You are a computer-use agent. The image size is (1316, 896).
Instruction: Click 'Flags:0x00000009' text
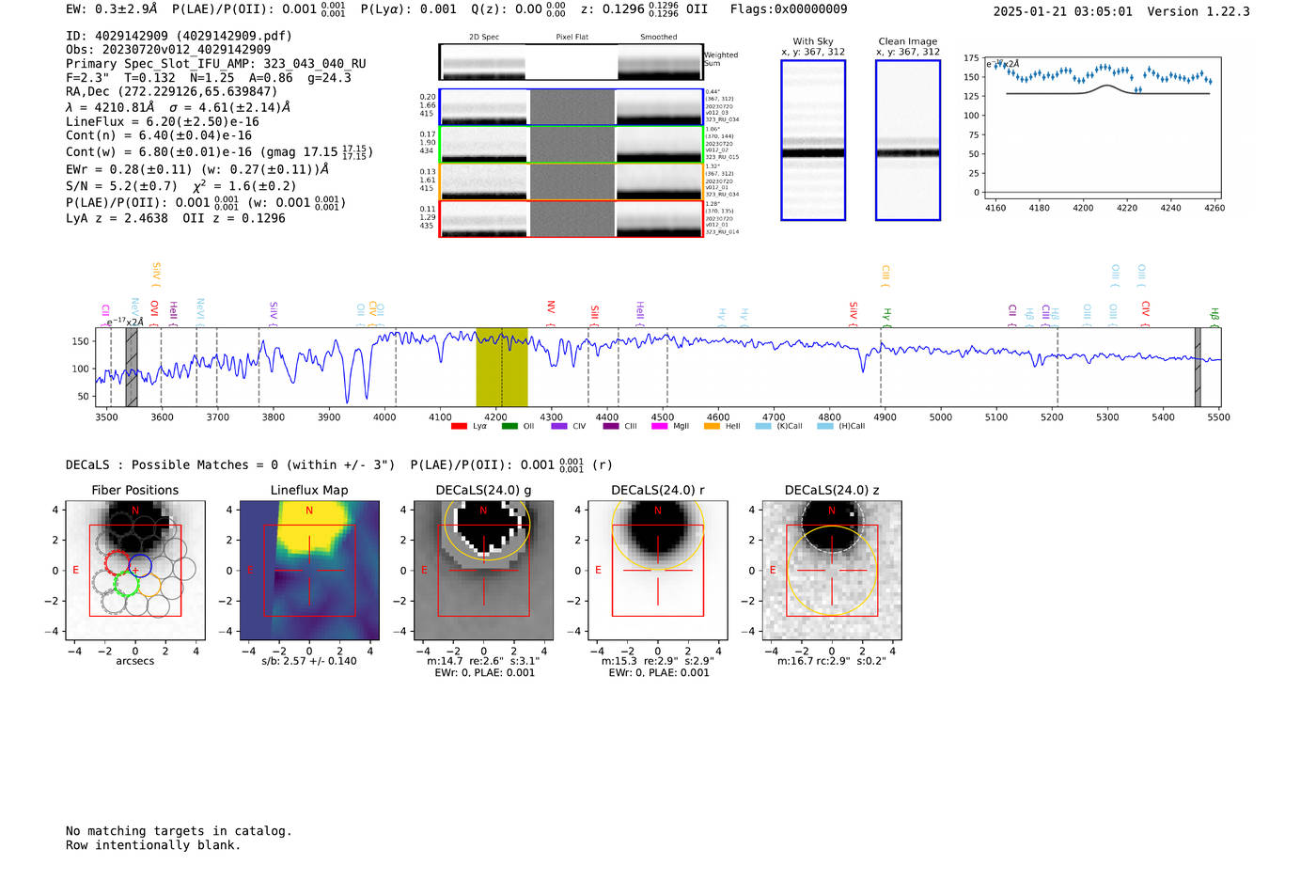(789, 9)
